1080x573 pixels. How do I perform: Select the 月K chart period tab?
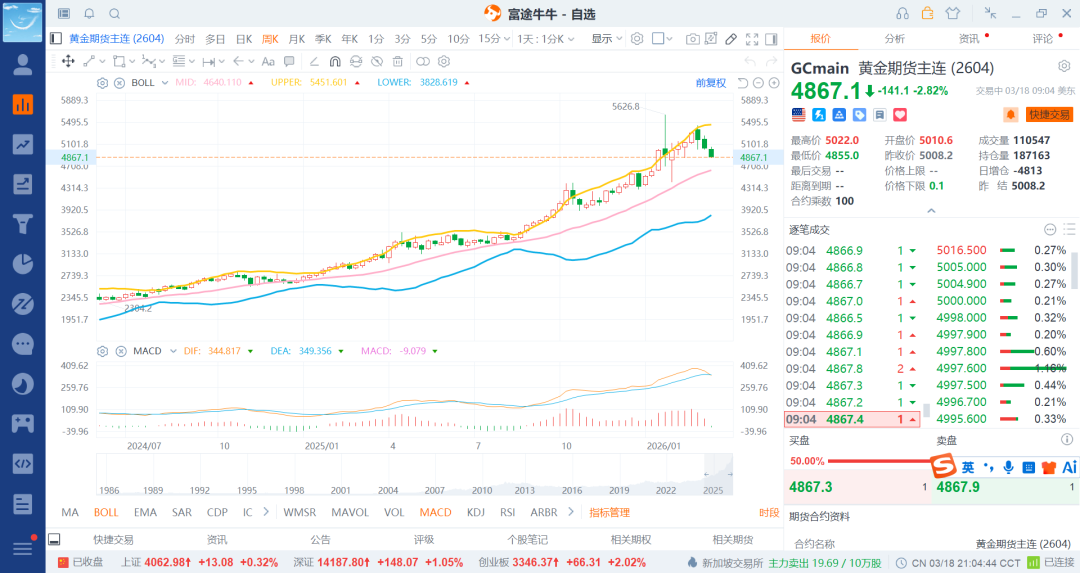pos(297,39)
